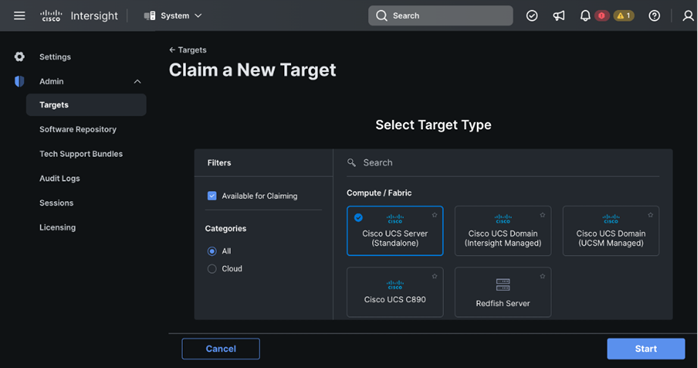This screenshot has width=698, height=368.
Task: Select the All category radio button
Action: 212,251
